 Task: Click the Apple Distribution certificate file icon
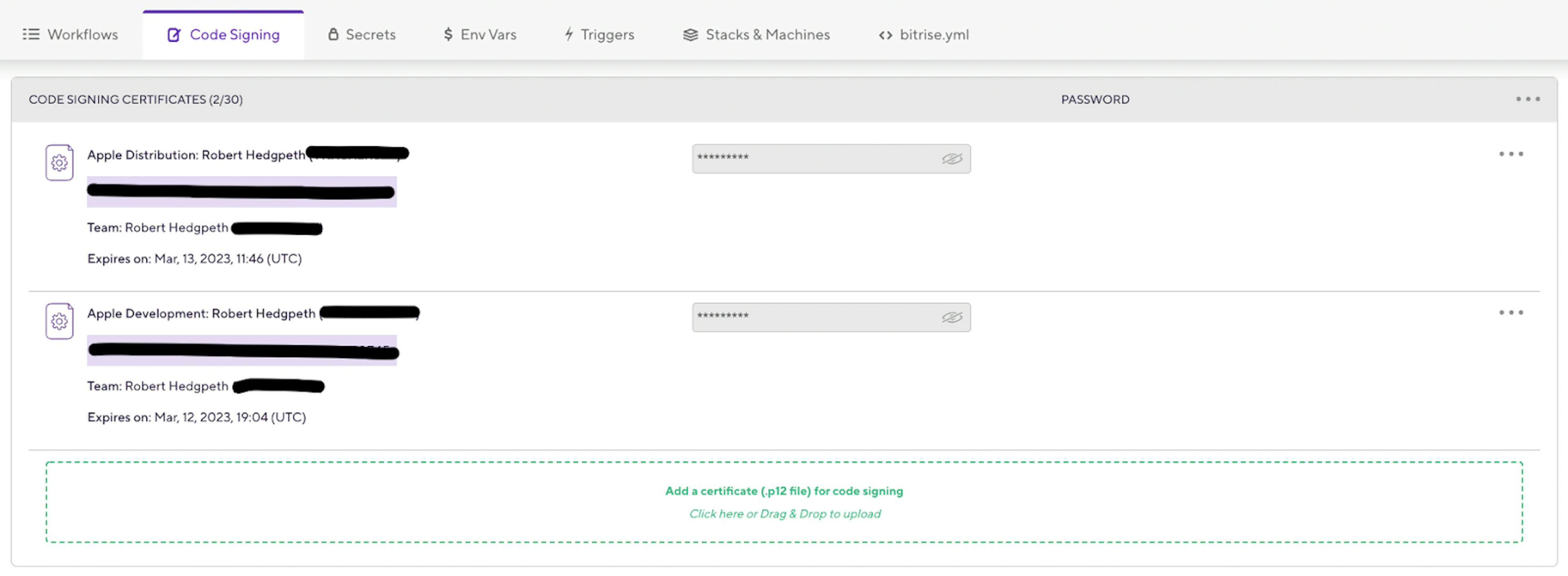coord(59,162)
